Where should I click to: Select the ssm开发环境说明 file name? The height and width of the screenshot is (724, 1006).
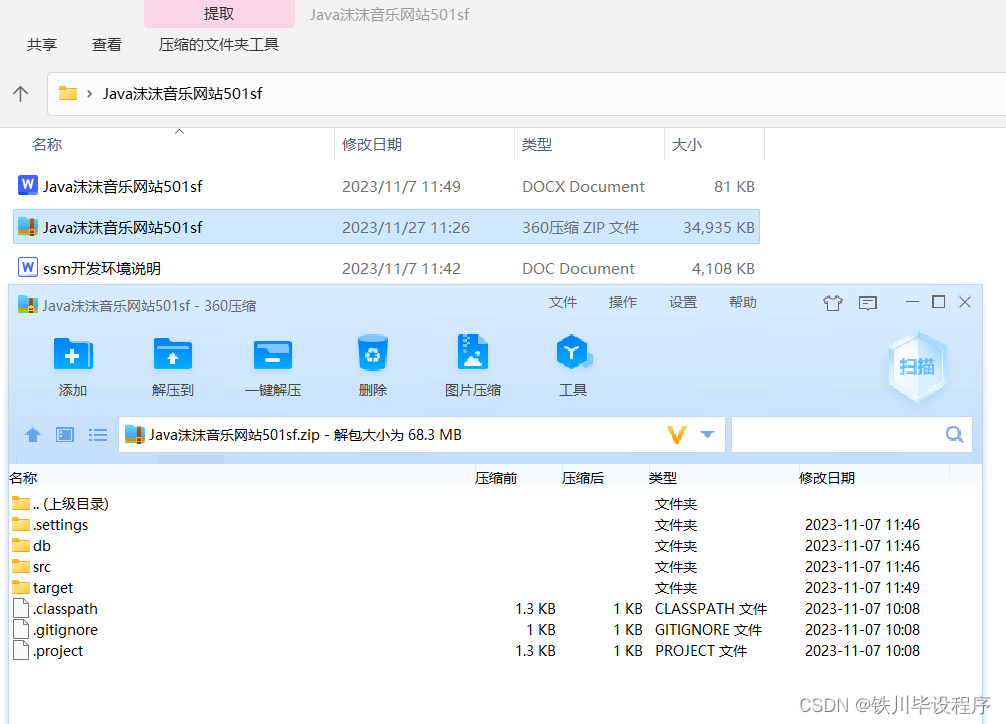(101, 268)
